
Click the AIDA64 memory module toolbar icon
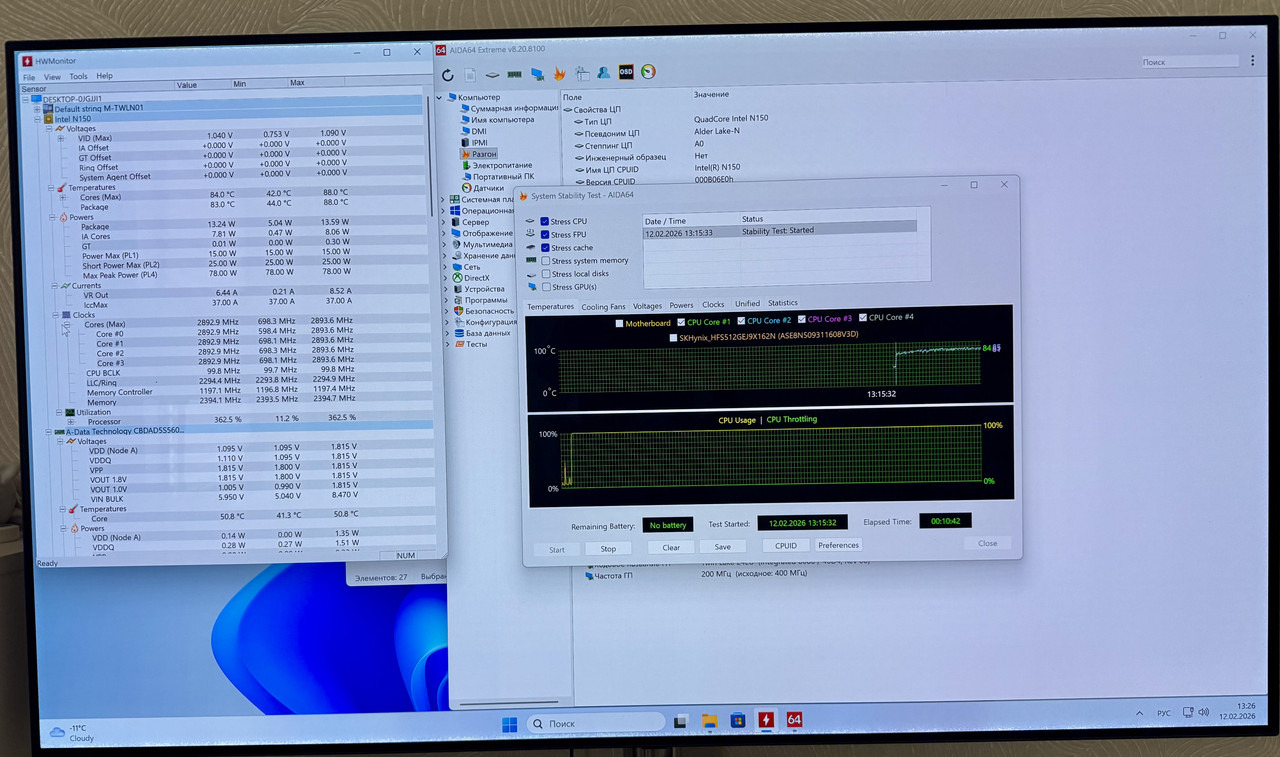pyautogui.click(x=515, y=74)
